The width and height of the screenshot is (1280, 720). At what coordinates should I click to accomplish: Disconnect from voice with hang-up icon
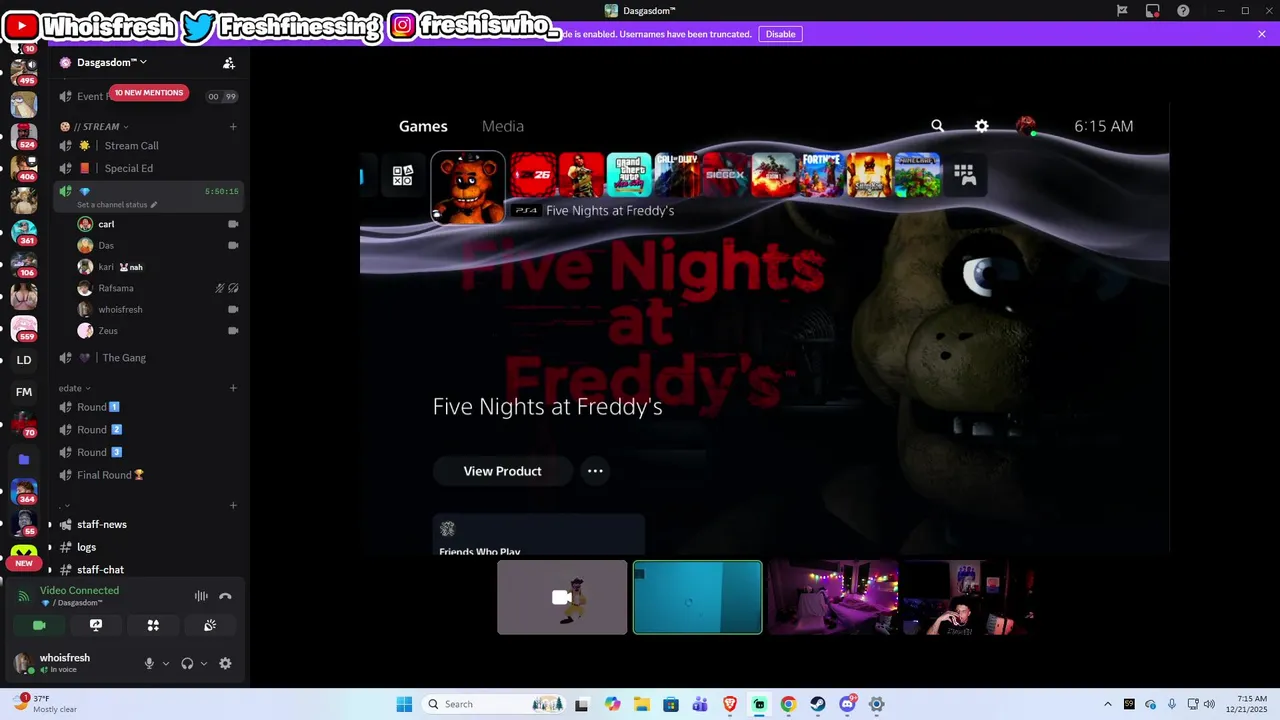point(225,596)
